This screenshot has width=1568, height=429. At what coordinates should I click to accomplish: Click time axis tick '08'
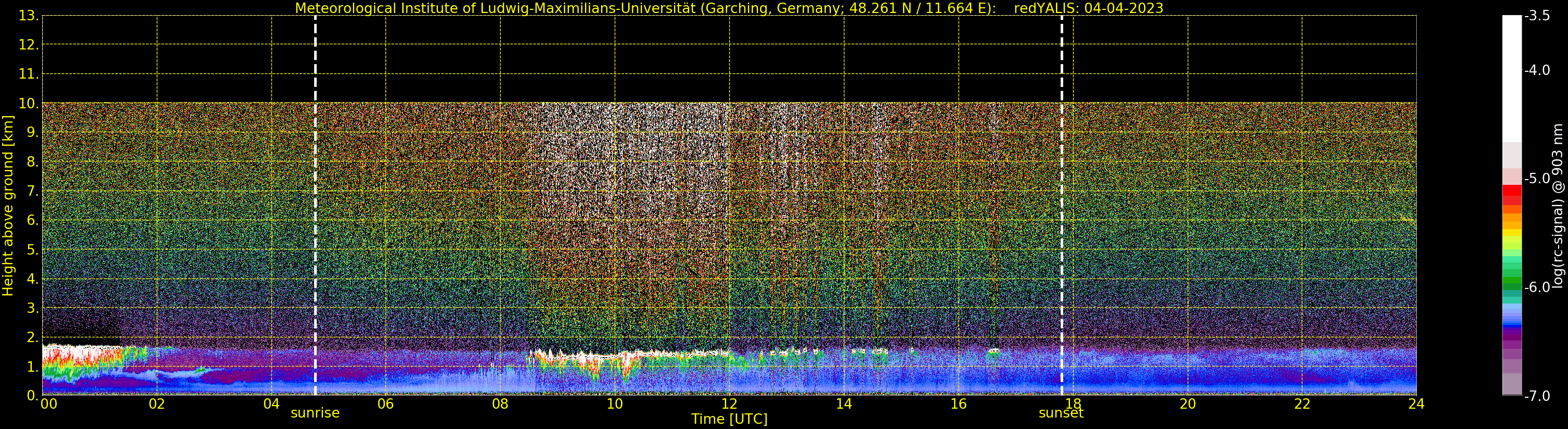500,404
